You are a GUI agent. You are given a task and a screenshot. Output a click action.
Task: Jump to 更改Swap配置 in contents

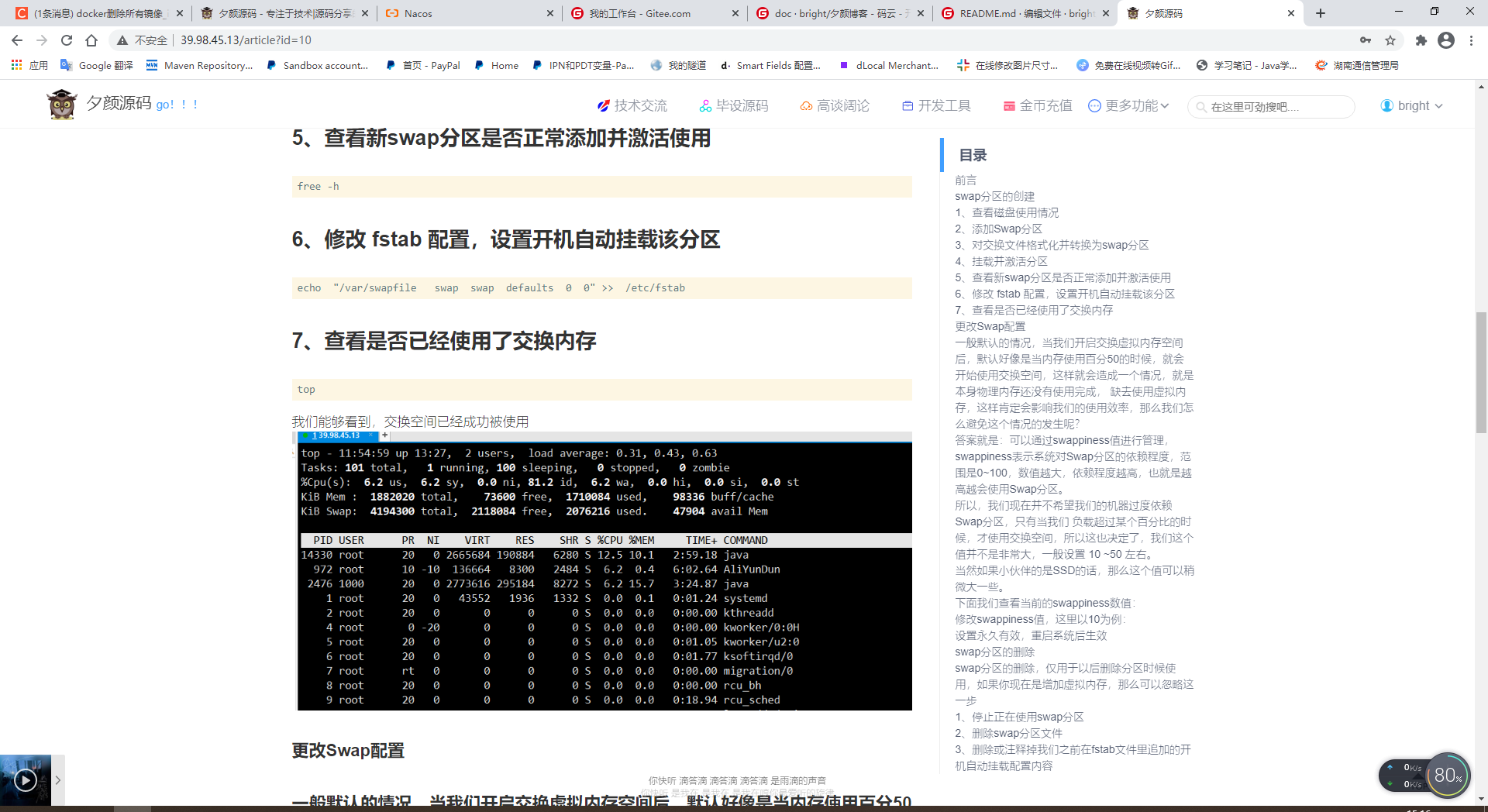point(990,326)
